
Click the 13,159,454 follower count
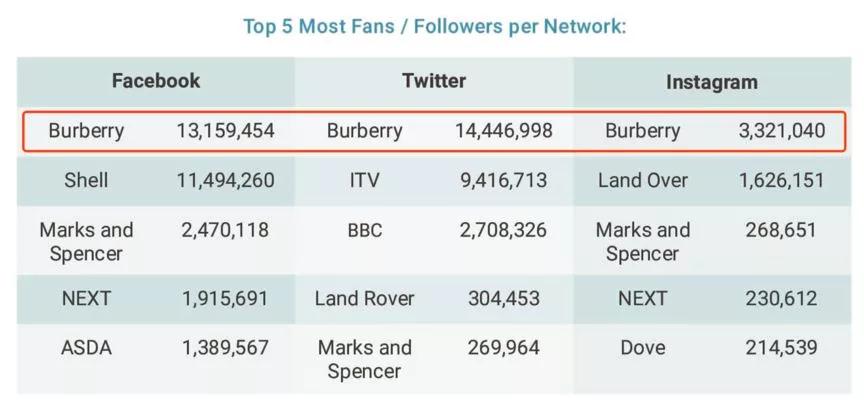225,131
